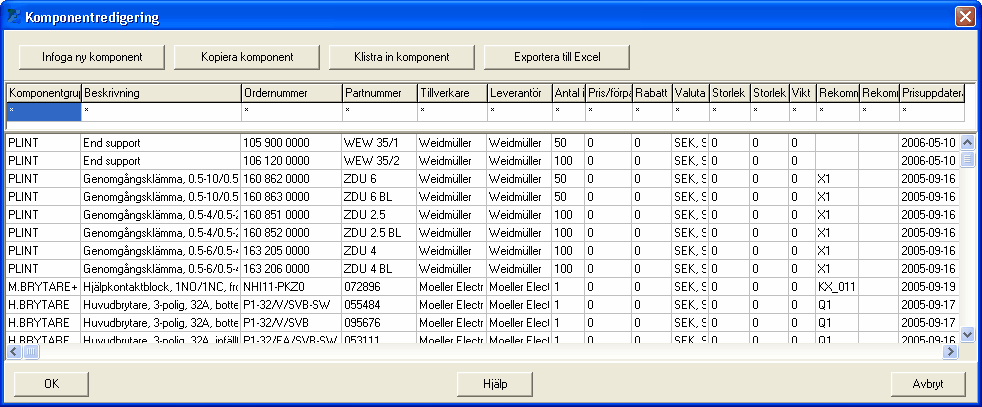The image size is (982, 407).
Task: Select part number 072896
Action: click(x=380, y=288)
